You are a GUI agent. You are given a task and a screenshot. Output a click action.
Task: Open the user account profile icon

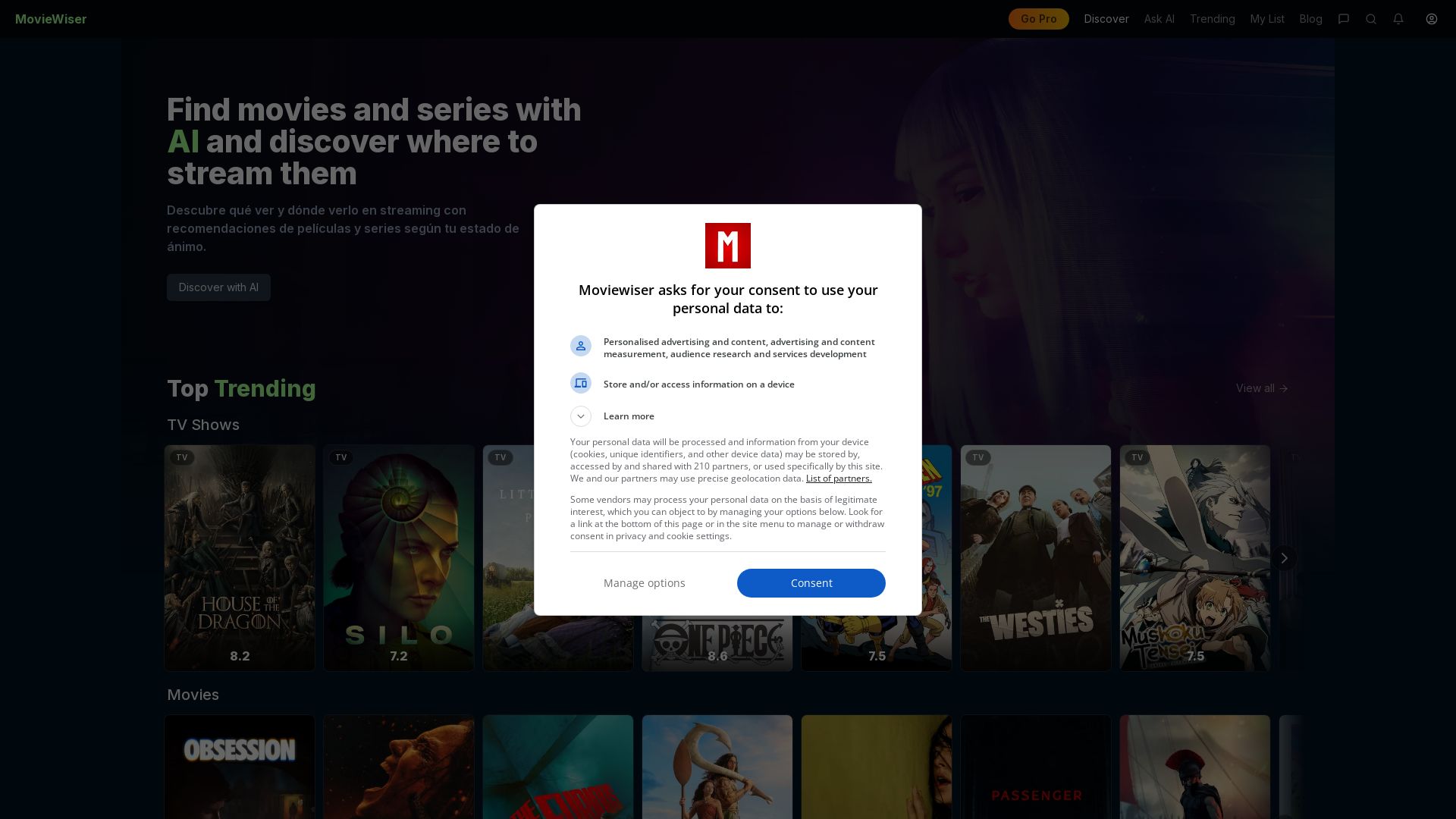coord(1432,19)
